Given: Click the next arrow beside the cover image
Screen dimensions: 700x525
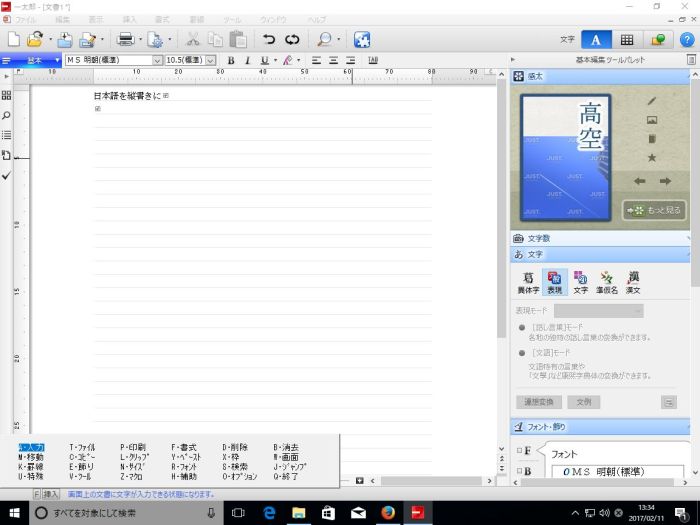Looking at the screenshot, I should pos(665,181).
